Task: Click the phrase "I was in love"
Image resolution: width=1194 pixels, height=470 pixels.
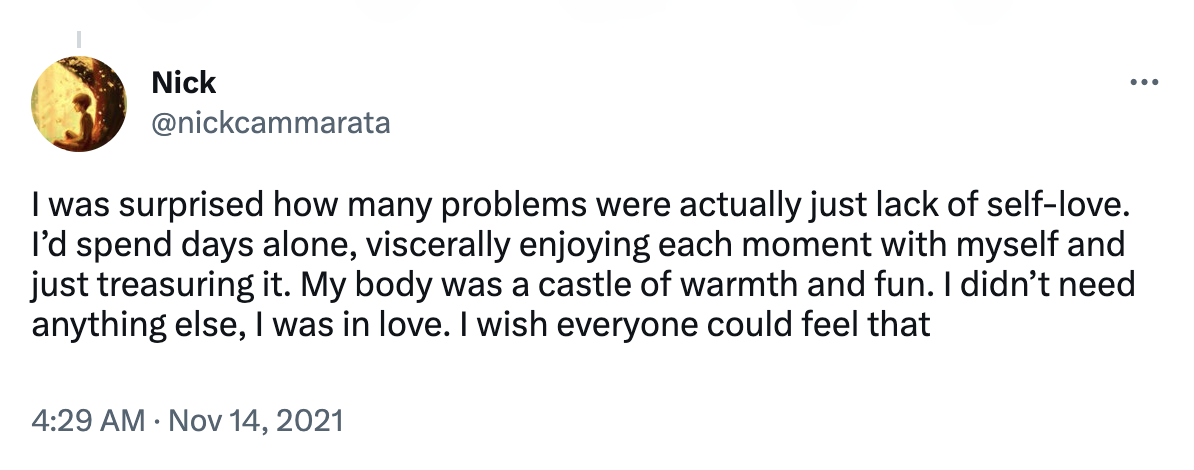Action: (353, 325)
